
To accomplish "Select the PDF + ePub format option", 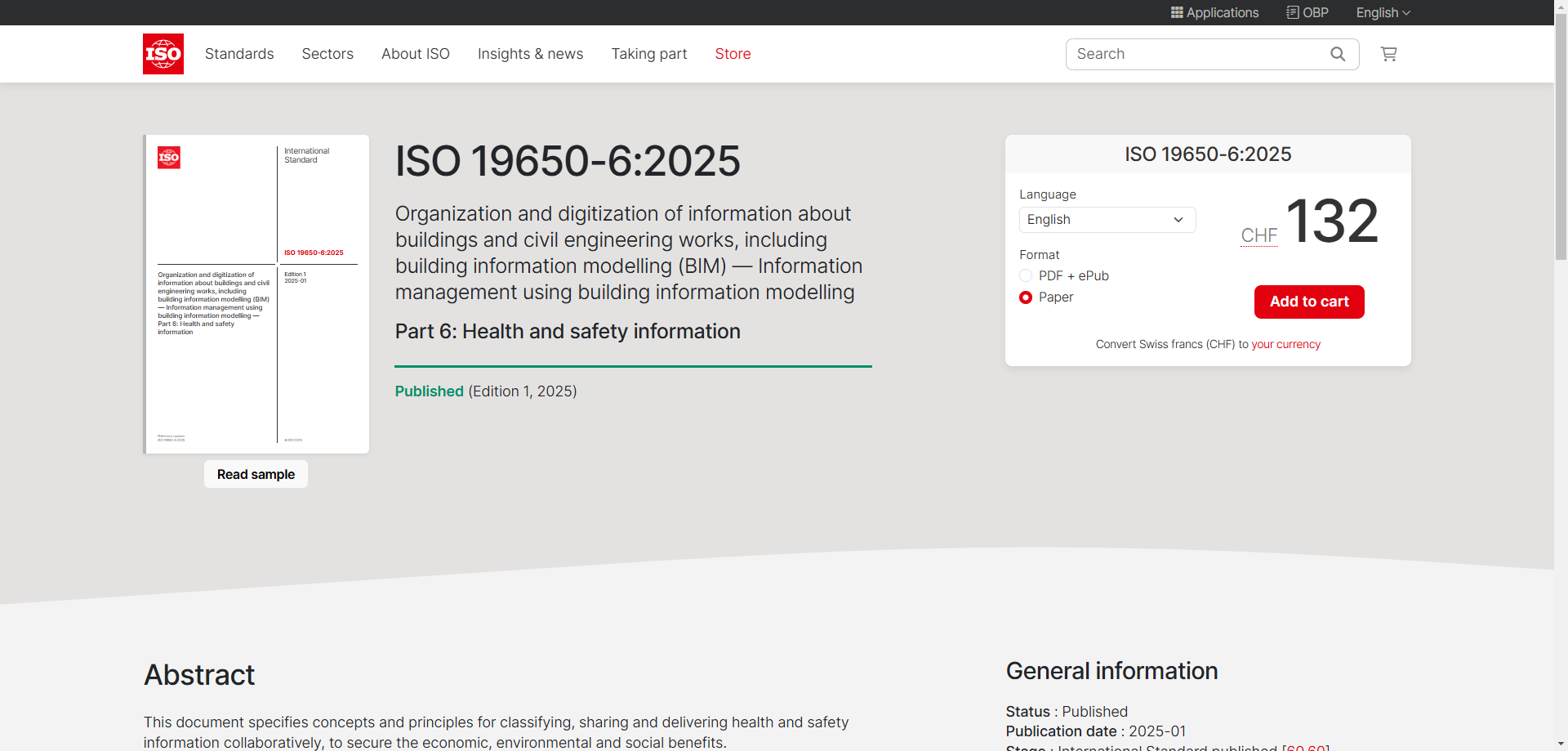I will pyautogui.click(x=1026, y=276).
